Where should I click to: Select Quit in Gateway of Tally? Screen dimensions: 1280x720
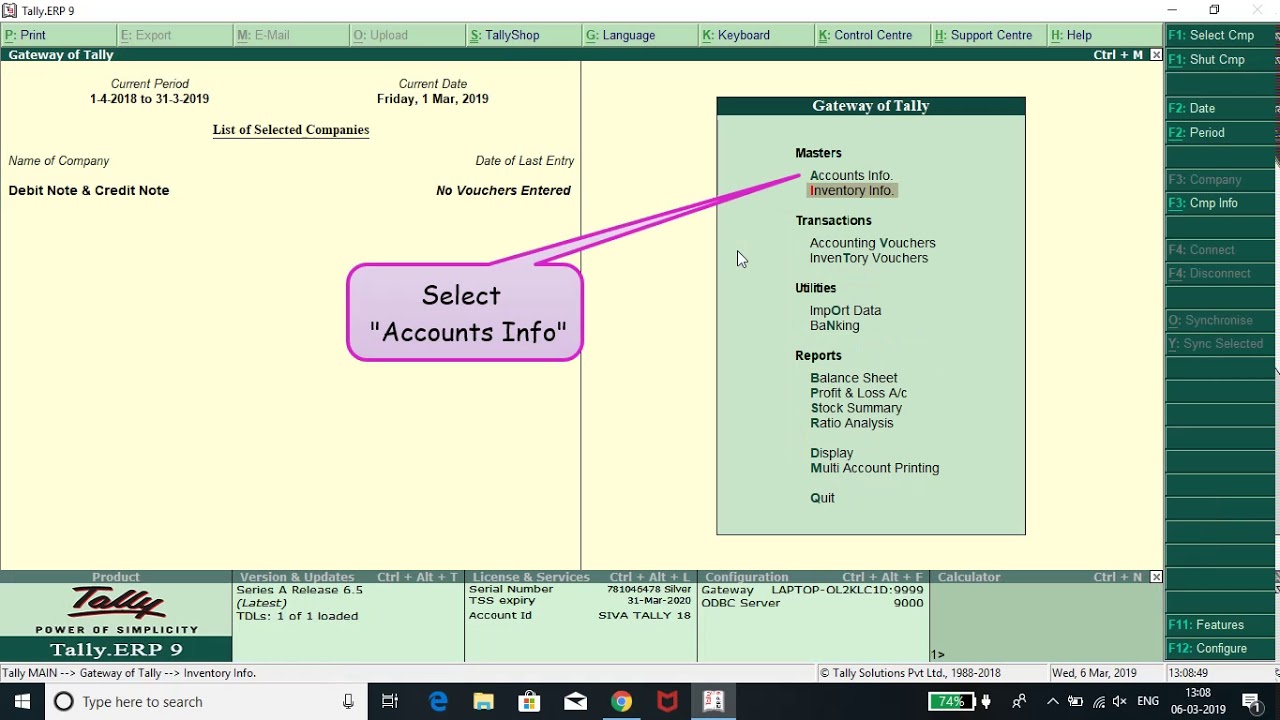tap(823, 498)
